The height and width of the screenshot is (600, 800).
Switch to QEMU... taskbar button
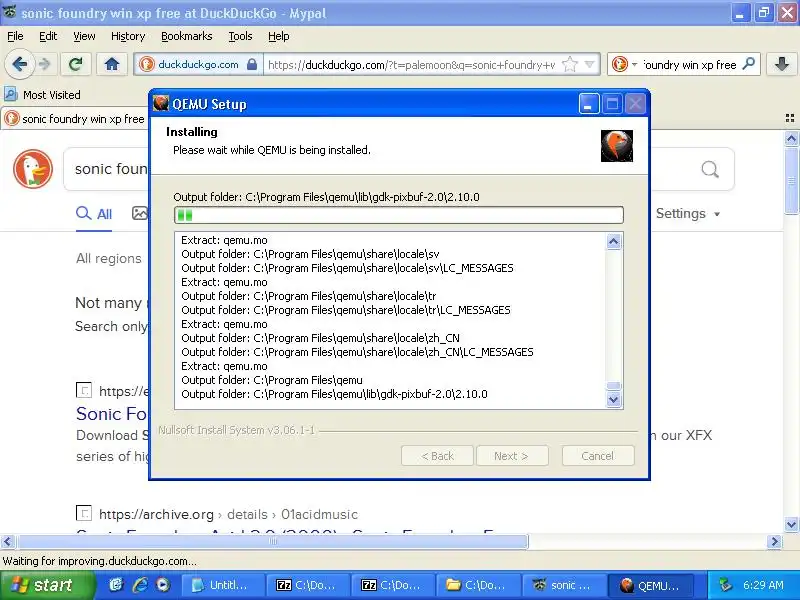[x=653, y=585]
